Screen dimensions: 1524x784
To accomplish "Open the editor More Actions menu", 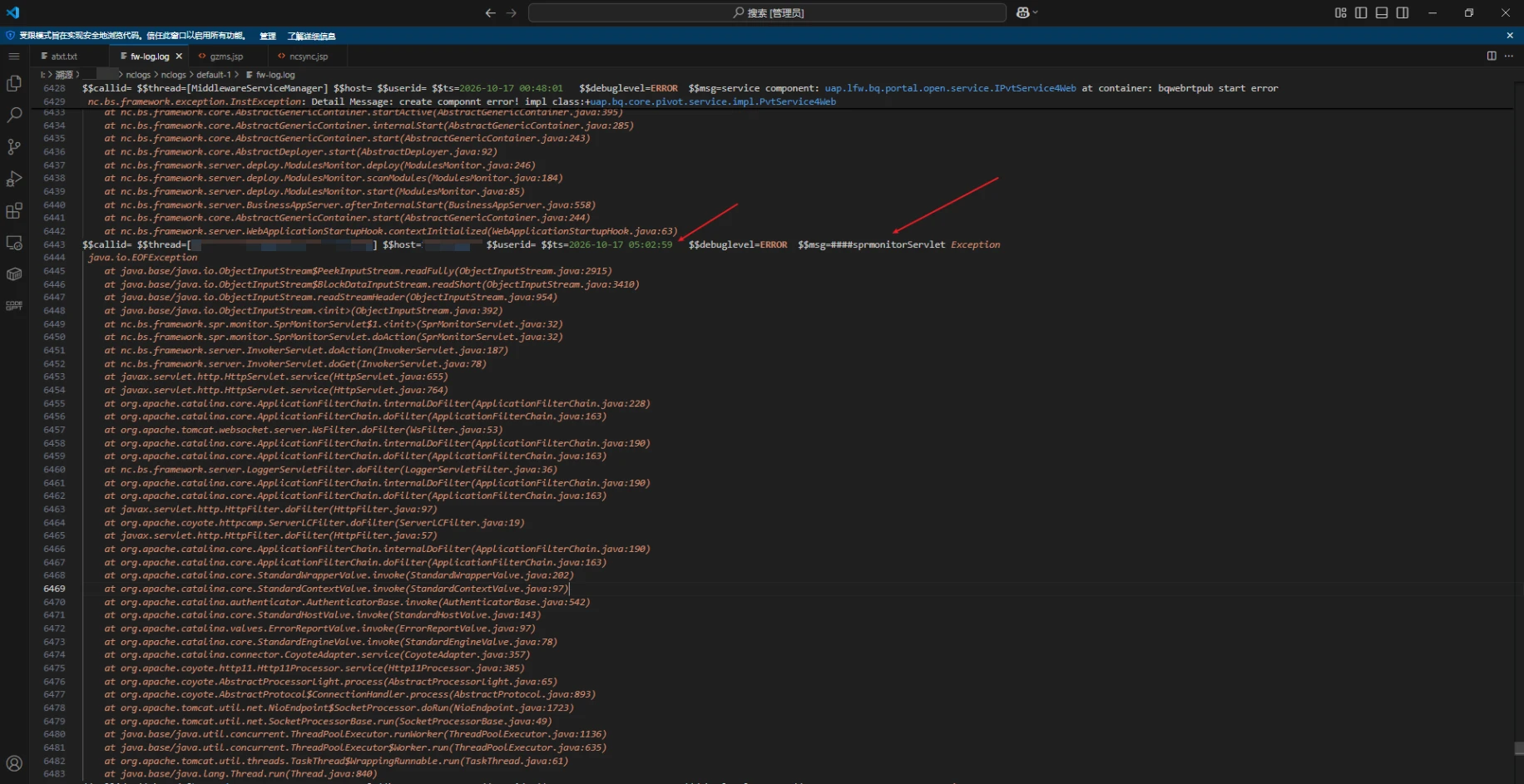I will pyautogui.click(x=1509, y=56).
